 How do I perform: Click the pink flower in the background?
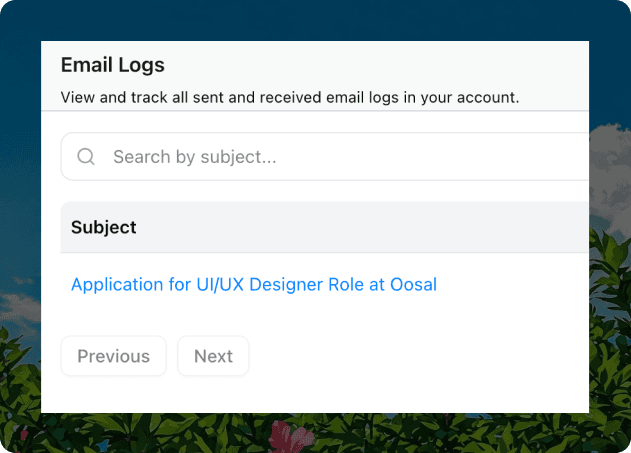290,436
